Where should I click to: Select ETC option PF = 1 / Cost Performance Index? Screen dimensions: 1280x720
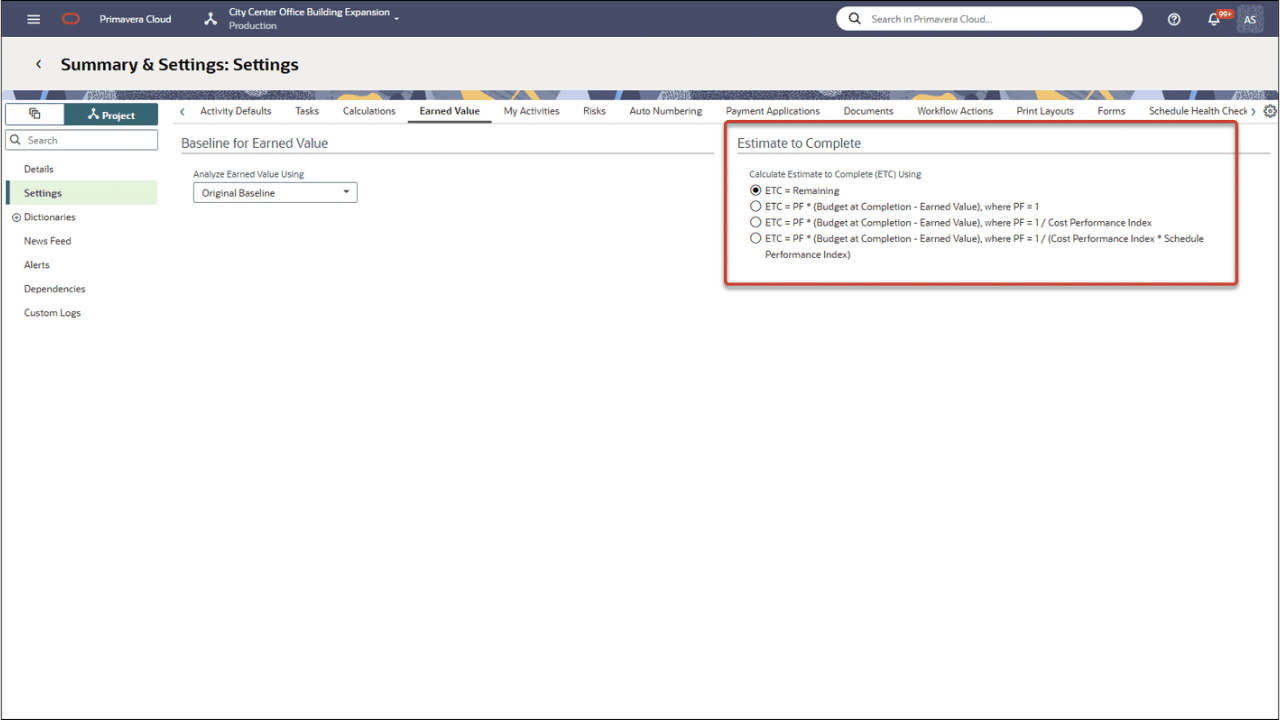click(x=756, y=222)
